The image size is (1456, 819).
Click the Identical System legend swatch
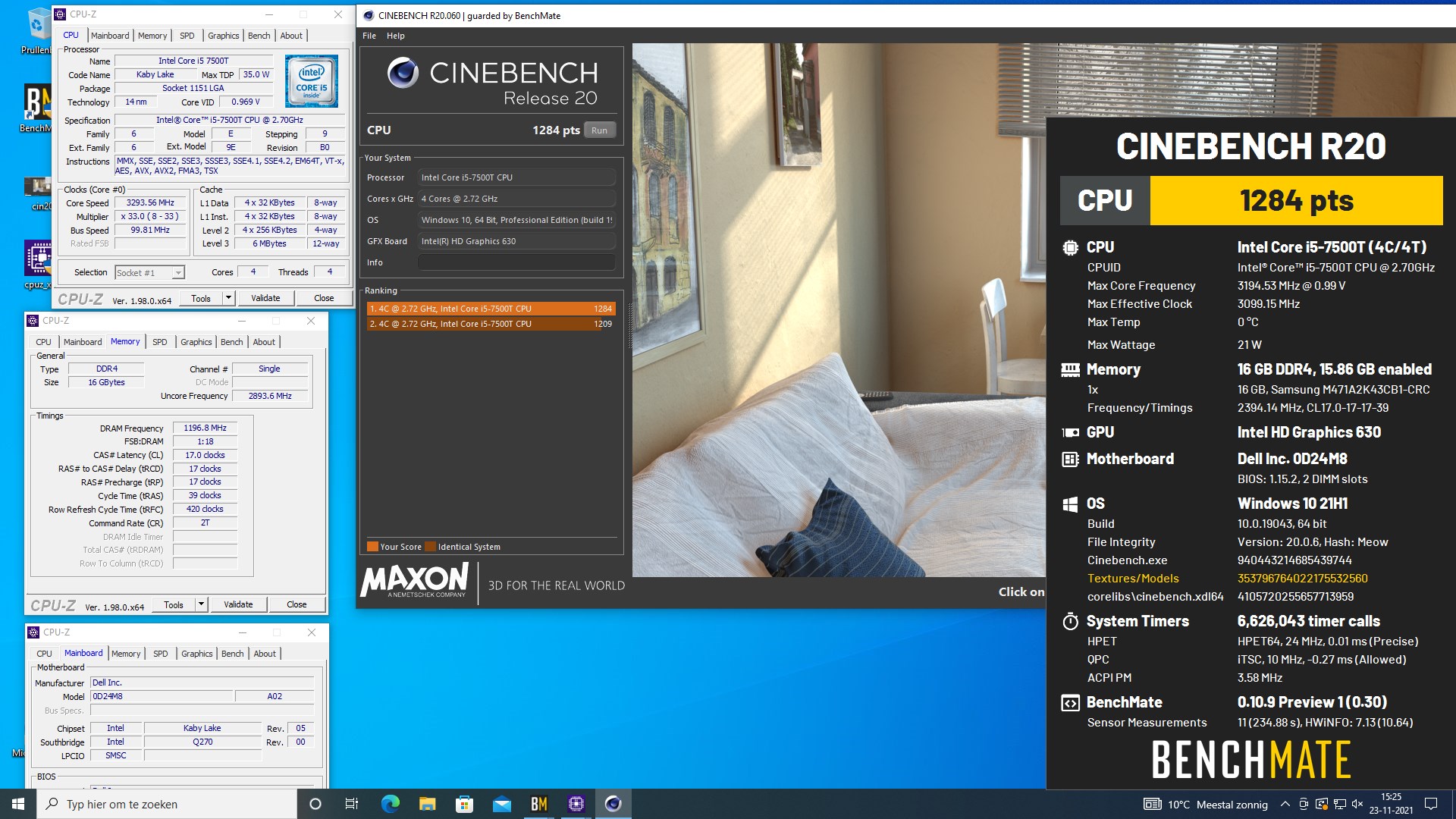pyautogui.click(x=431, y=547)
